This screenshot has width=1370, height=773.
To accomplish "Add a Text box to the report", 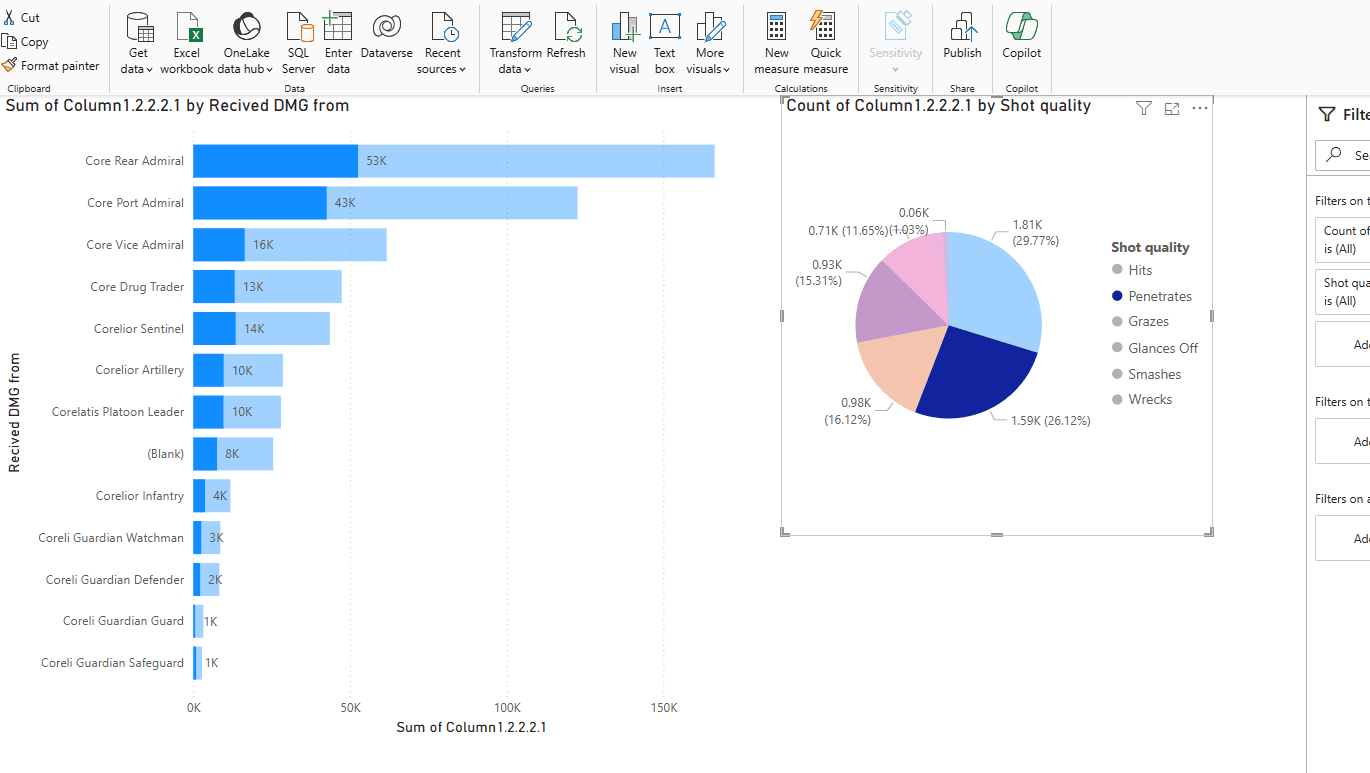I will tap(664, 43).
